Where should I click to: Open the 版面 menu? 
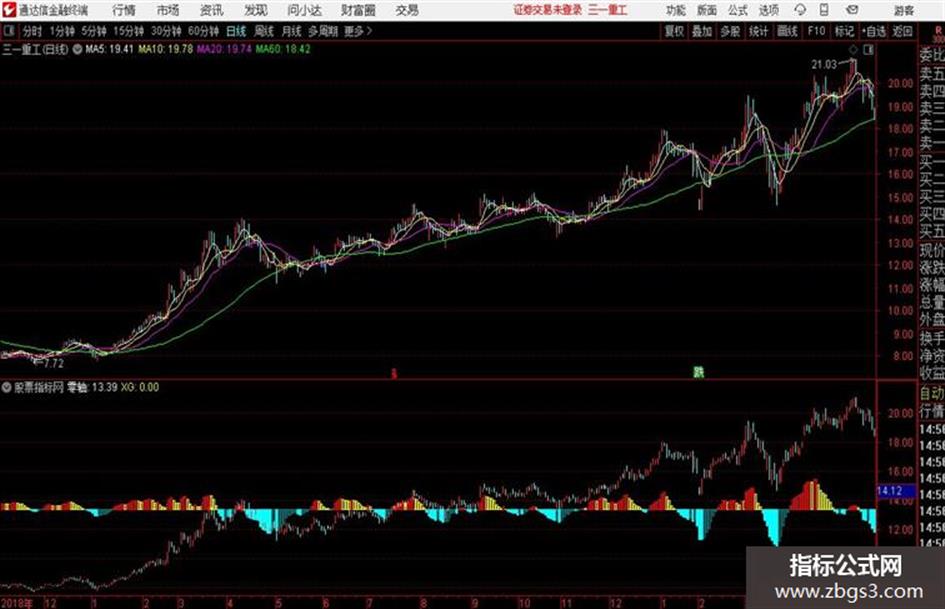(707, 10)
